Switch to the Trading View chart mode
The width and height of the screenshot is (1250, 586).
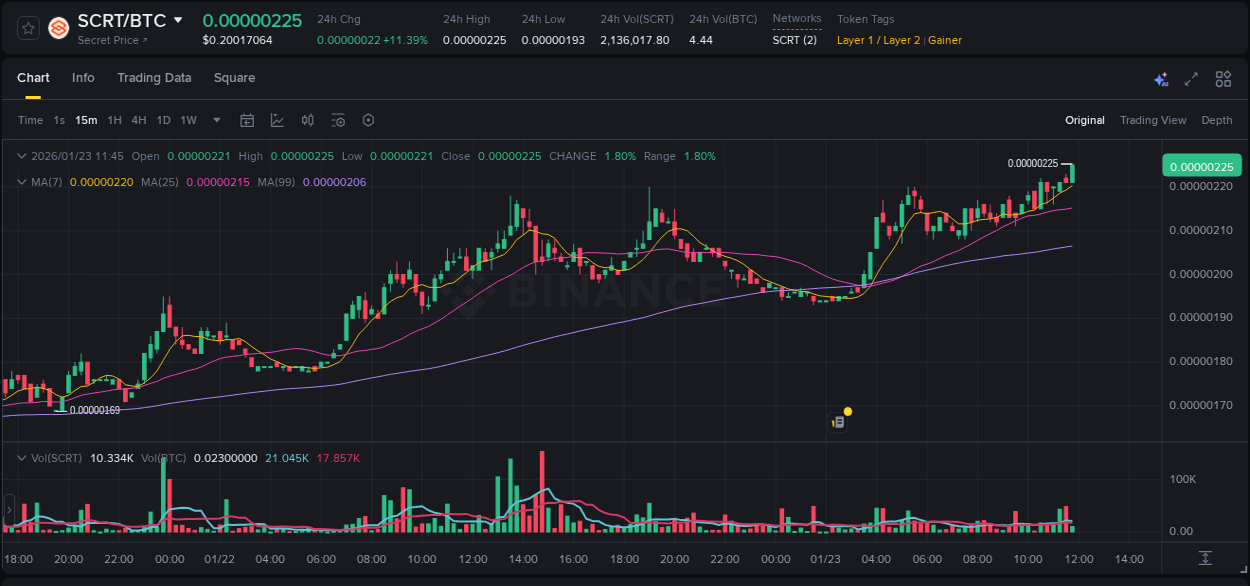click(1153, 120)
